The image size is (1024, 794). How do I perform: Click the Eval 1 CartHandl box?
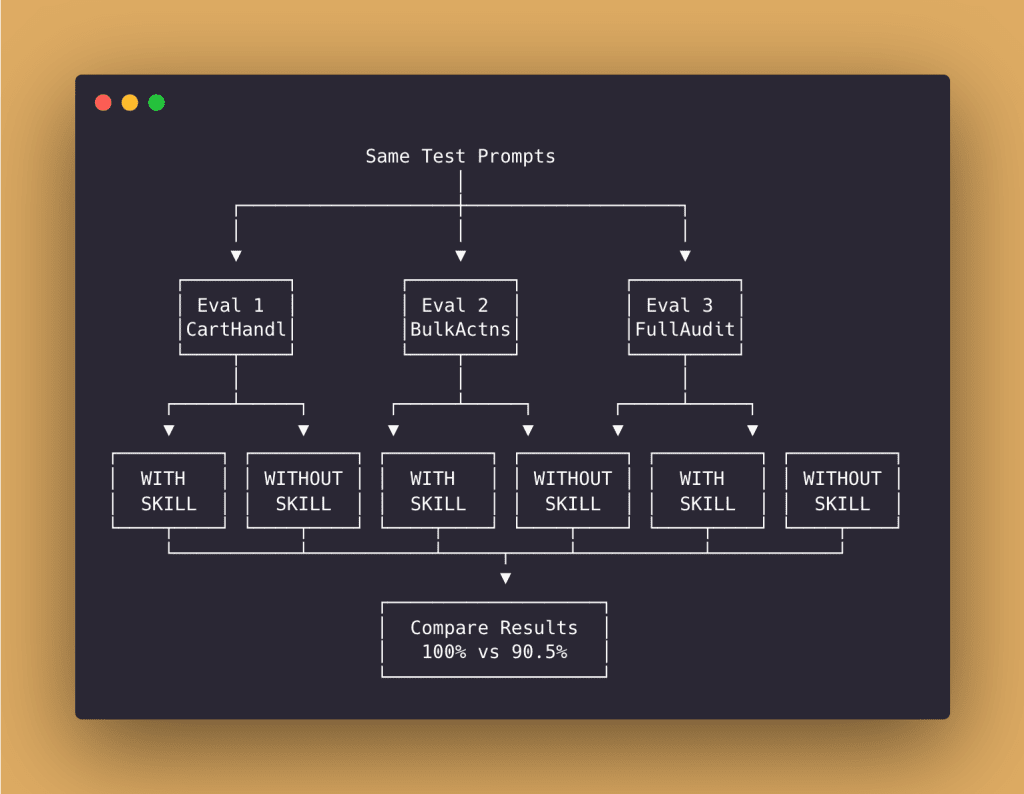(236, 317)
